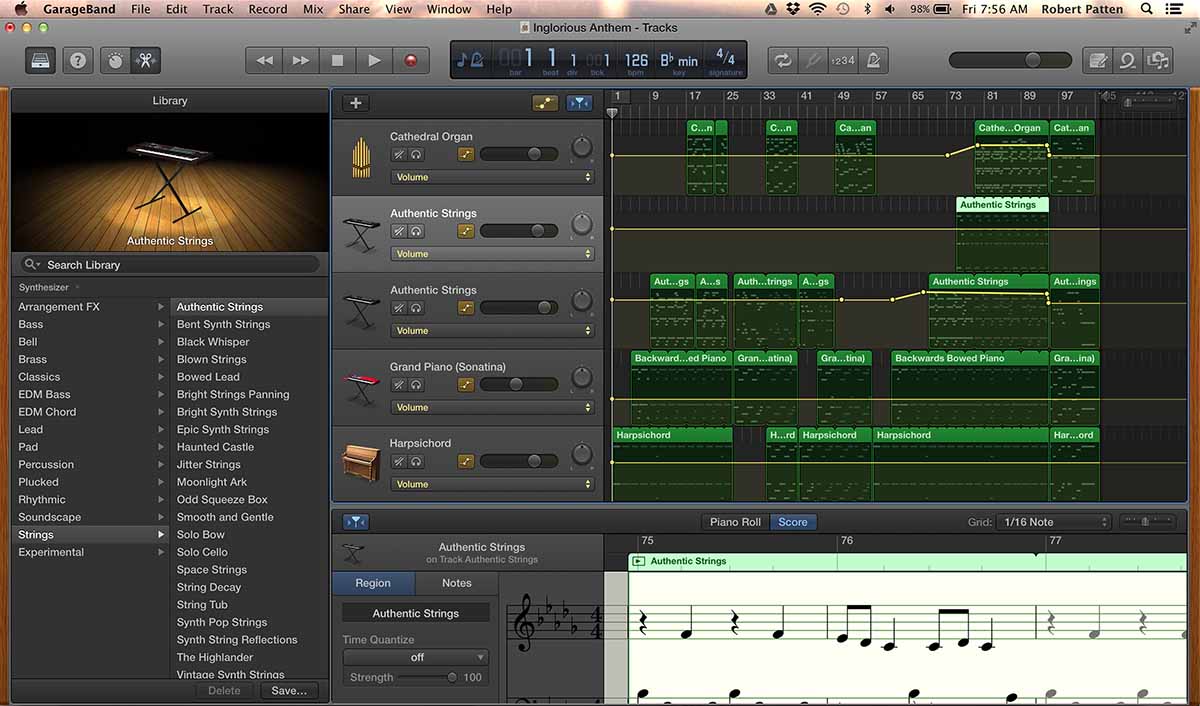Toggle automation enable on Harpsichord track
1200x706 pixels.
click(x=466, y=461)
